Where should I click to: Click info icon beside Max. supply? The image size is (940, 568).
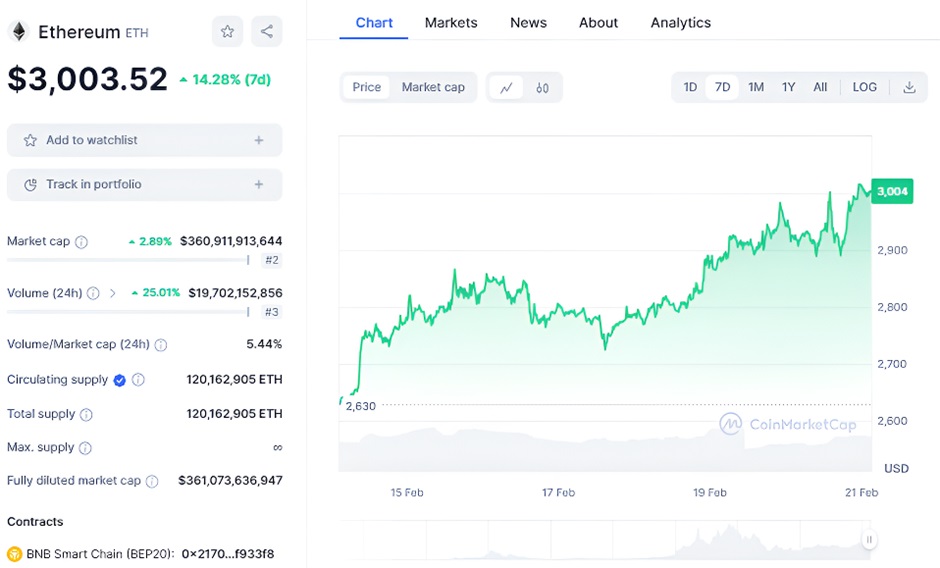[x=85, y=448]
